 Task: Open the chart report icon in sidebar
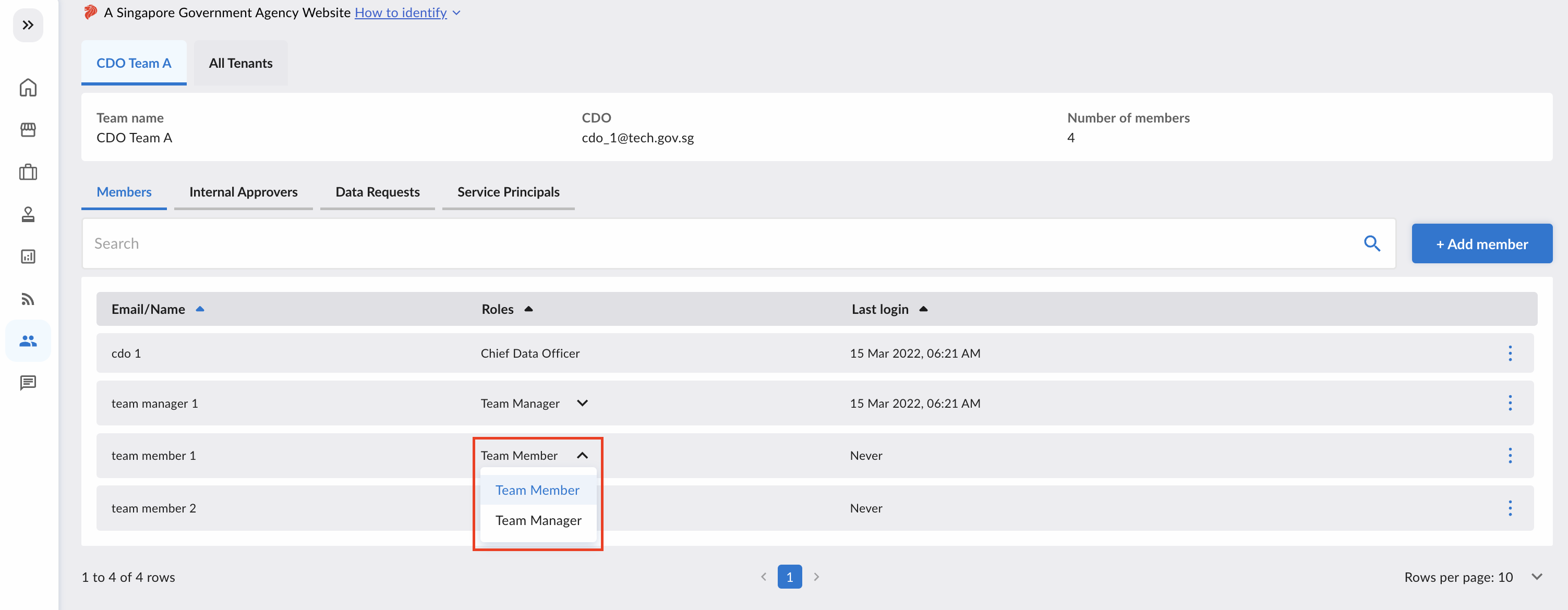click(x=28, y=257)
